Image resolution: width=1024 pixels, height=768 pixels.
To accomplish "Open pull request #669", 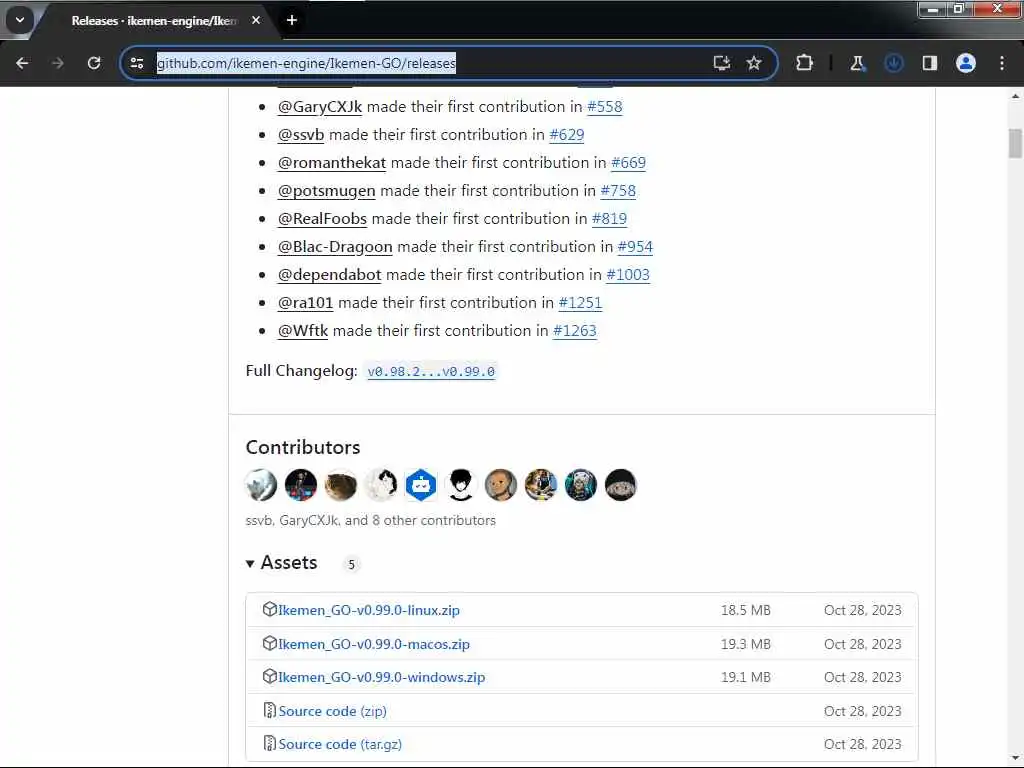I will pyautogui.click(x=628, y=163).
